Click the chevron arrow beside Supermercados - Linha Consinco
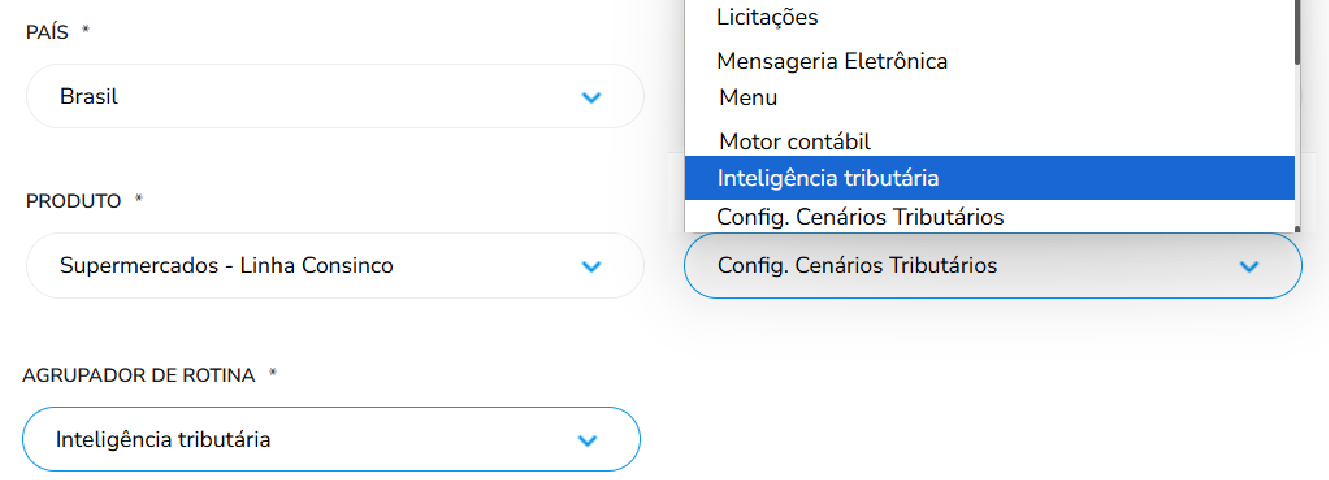 [x=591, y=266]
